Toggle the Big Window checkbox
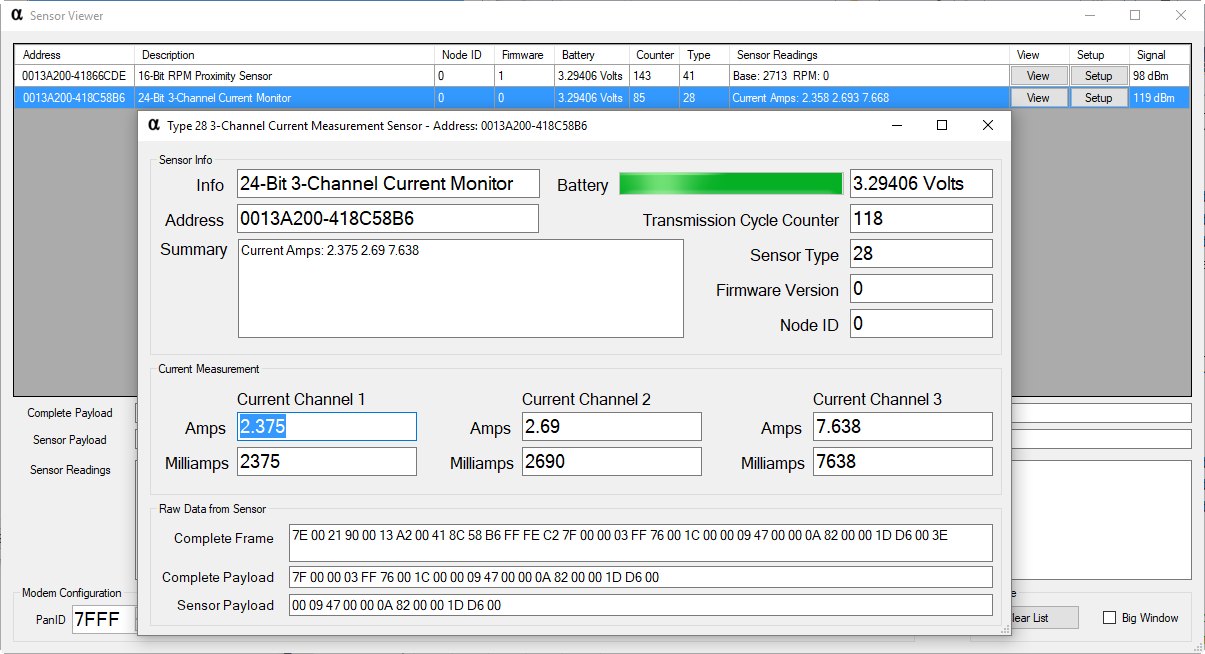1205x654 pixels. tap(1109, 618)
